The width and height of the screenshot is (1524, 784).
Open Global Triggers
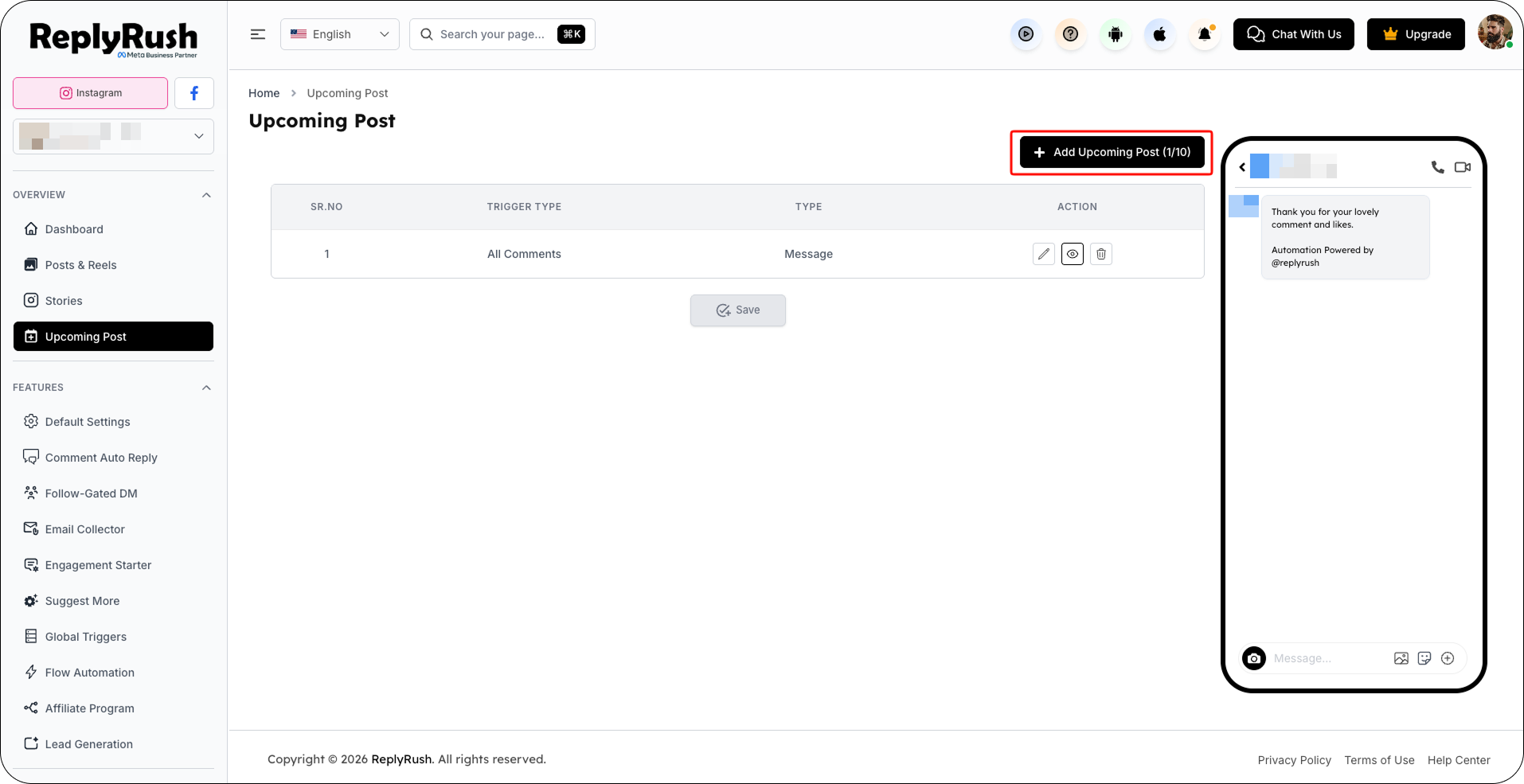113,637
